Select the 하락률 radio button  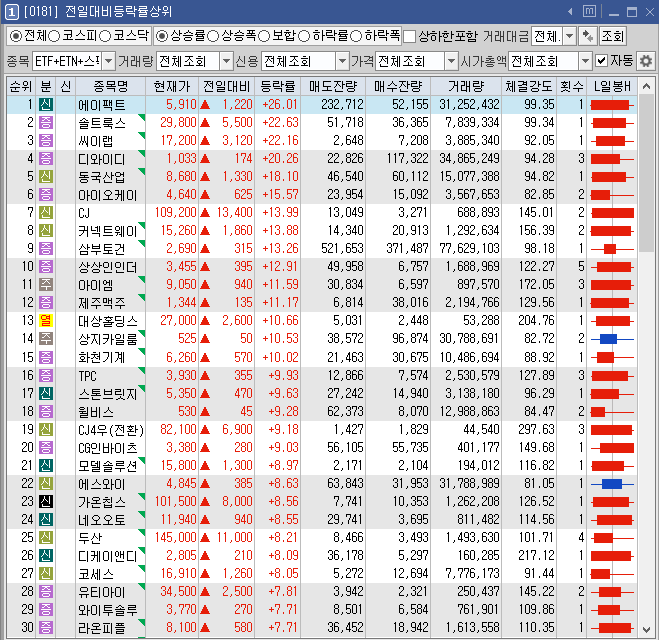304,36
